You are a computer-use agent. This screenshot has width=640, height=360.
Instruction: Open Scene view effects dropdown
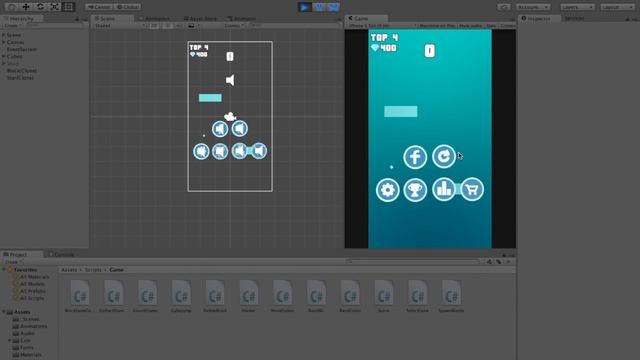(x=193, y=25)
